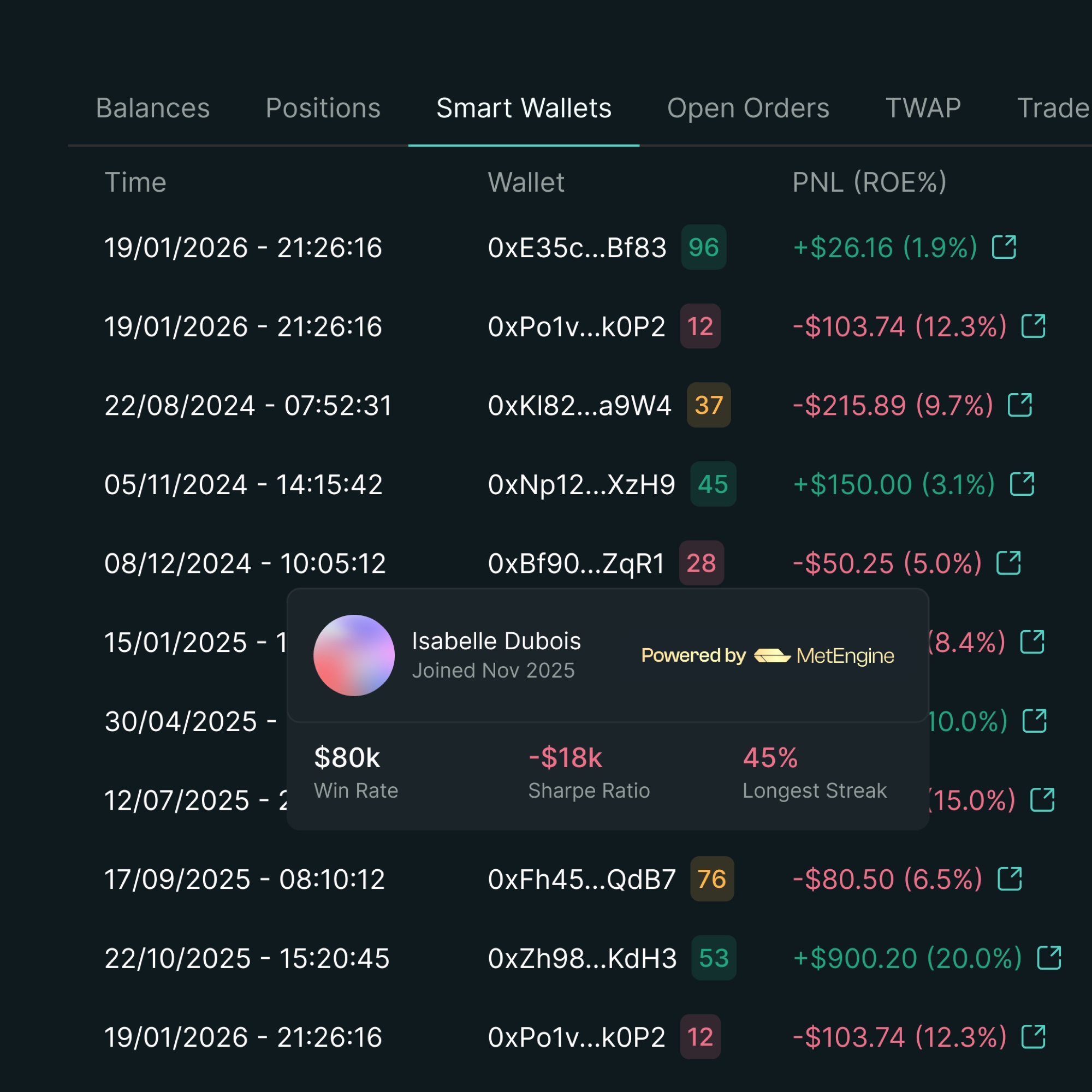Open the Open Orders tab
The width and height of the screenshot is (1092, 1092).
[x=749, y=108]
